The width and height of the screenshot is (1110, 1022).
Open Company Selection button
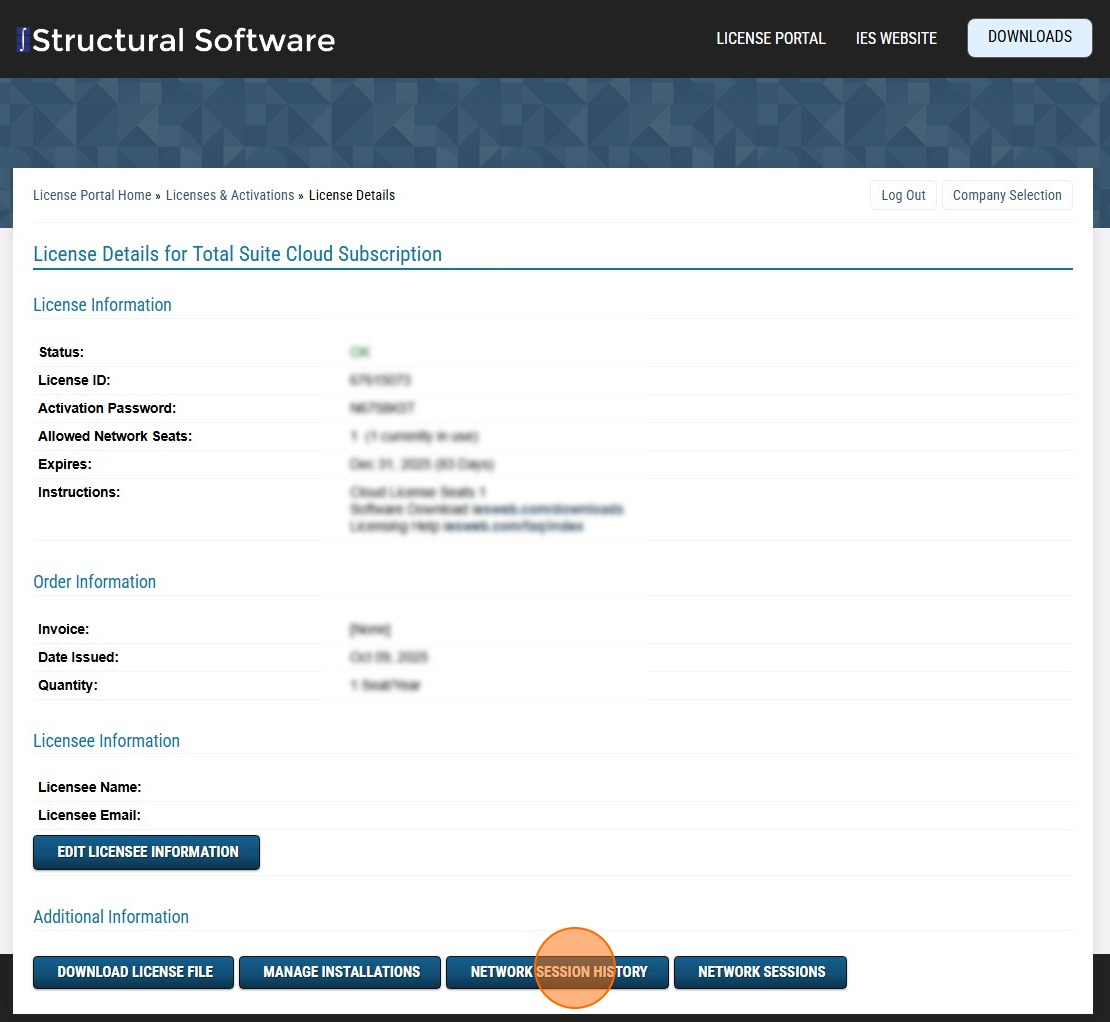point(1007,195)
